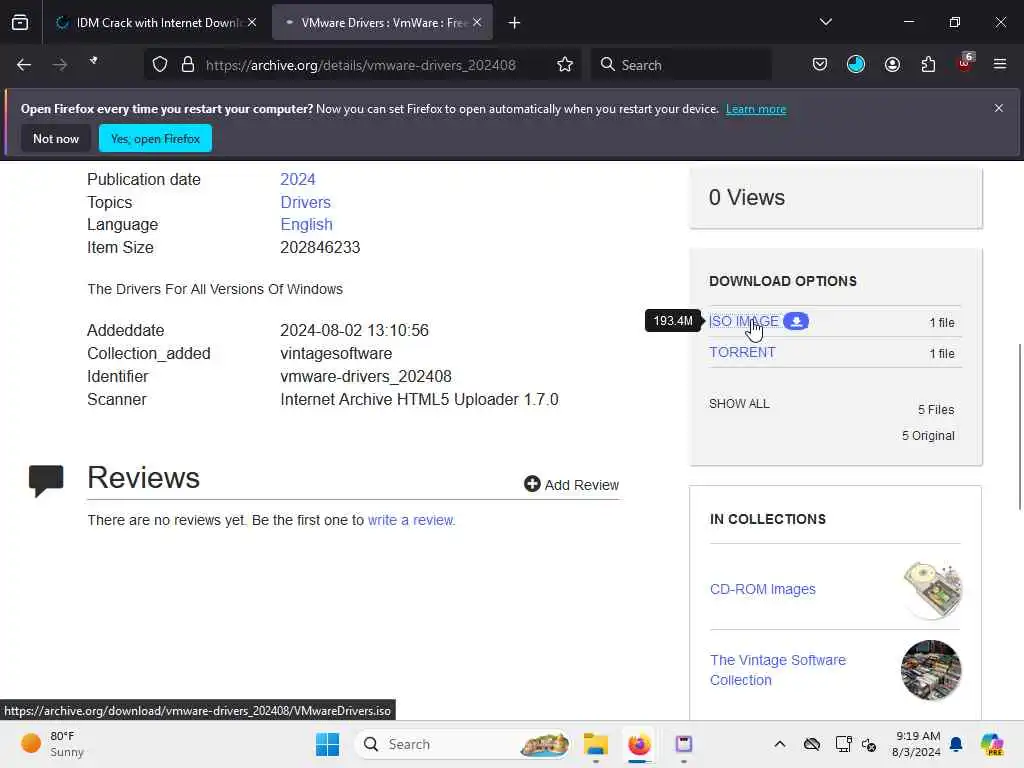This screenshot has height=768, width=1024.
Task: Open The Vintage Software Collection link
Action: tap(778, 670)
